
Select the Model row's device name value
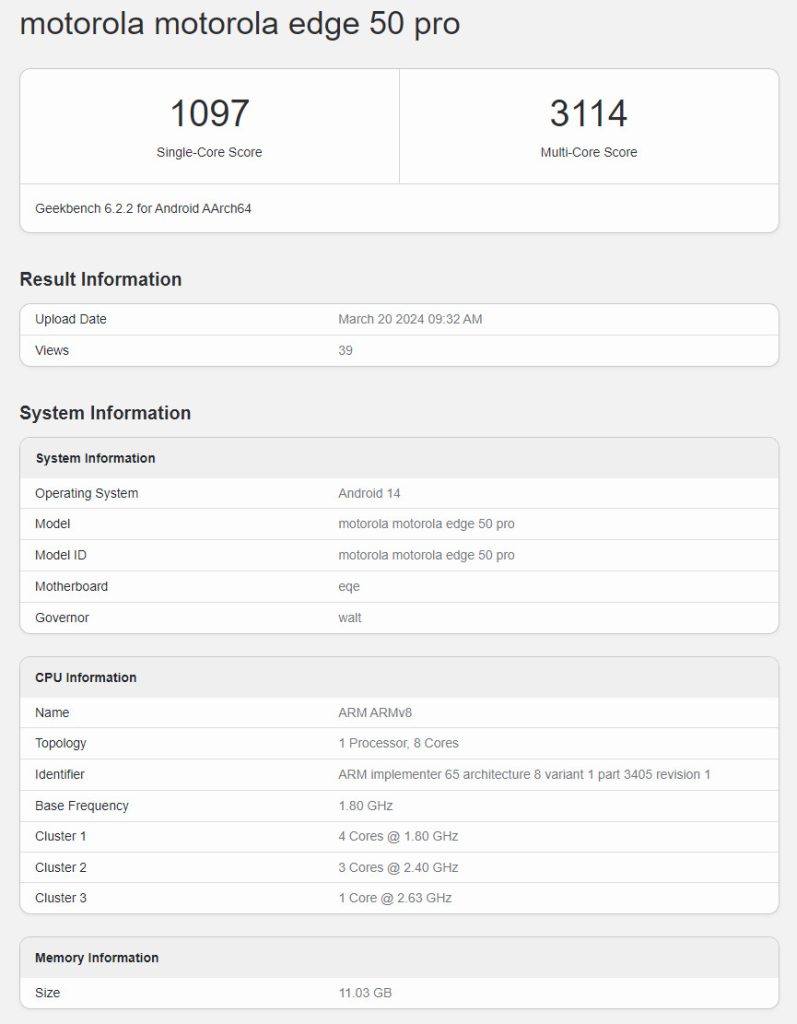427,524
